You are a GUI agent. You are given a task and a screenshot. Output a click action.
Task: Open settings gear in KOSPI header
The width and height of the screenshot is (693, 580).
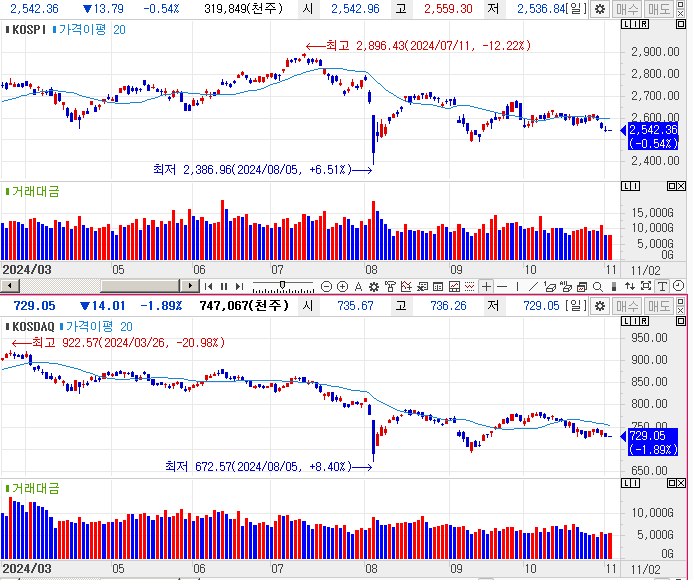pos(600,9)
